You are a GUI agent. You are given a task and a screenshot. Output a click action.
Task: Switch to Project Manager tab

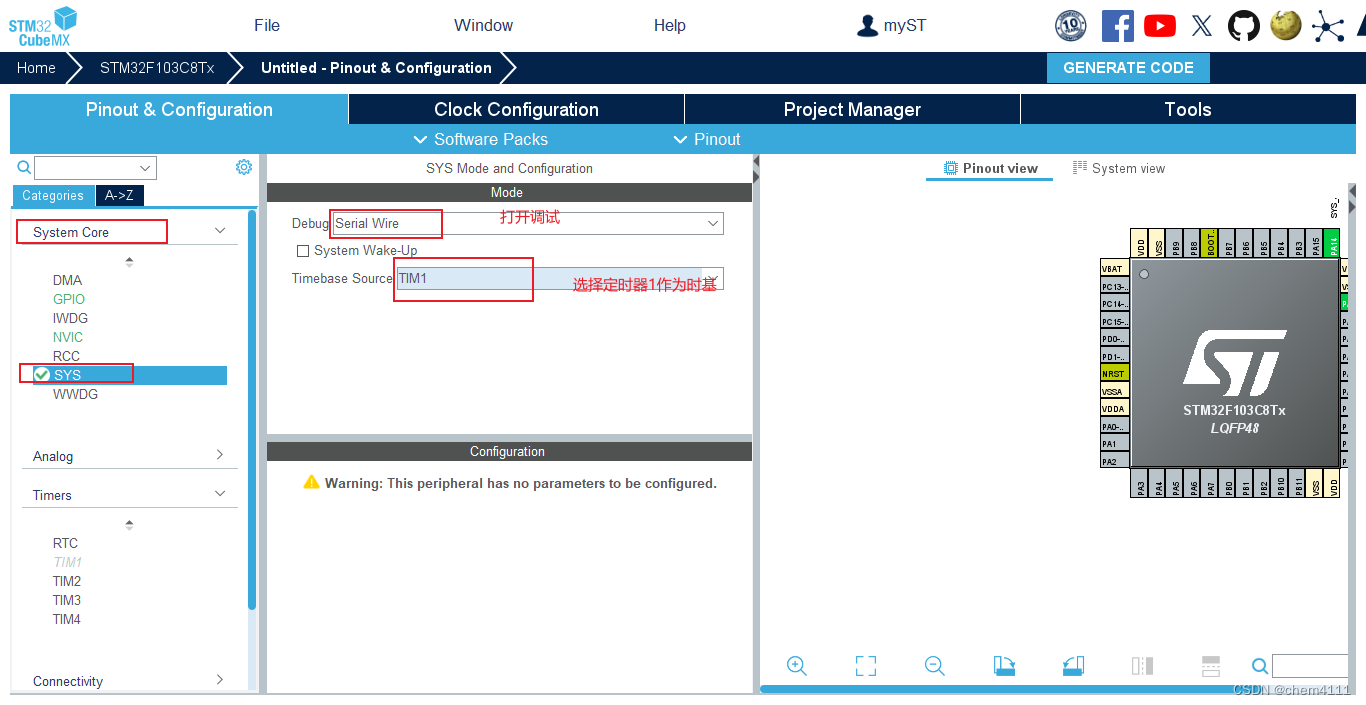tap(852, 110)
